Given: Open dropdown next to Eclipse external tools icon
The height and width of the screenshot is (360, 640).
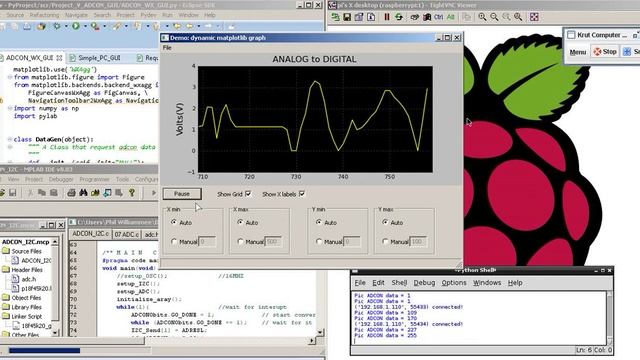Looking at the screenshot, I should pyautogui.click(x=104, y=26).
